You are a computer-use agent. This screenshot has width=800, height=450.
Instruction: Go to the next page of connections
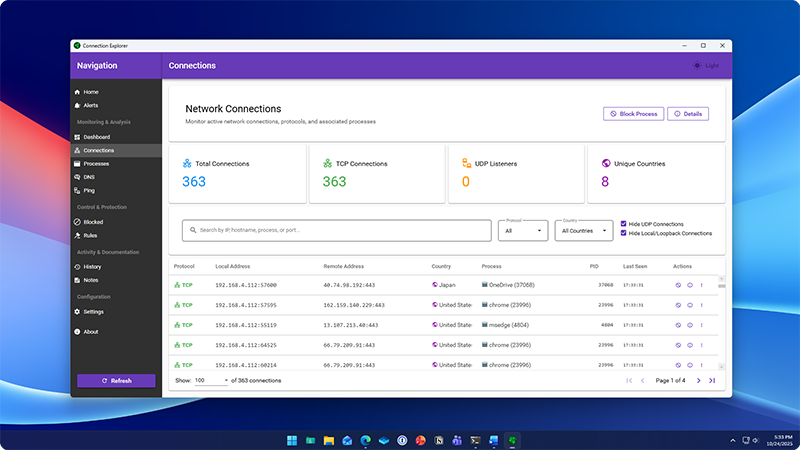[698, 381]
